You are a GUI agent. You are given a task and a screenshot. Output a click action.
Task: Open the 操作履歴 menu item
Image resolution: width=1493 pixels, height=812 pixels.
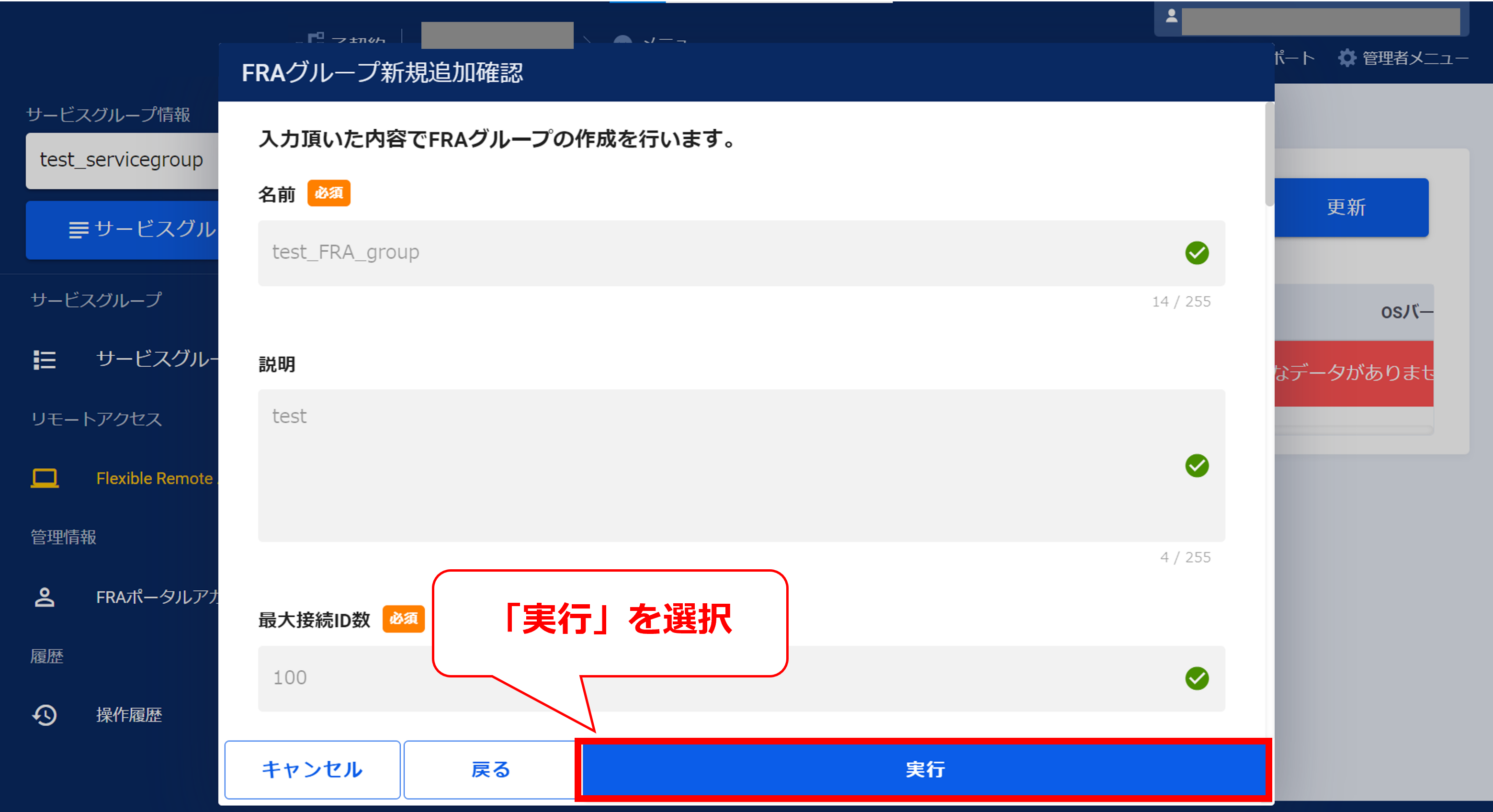[129, 715]
